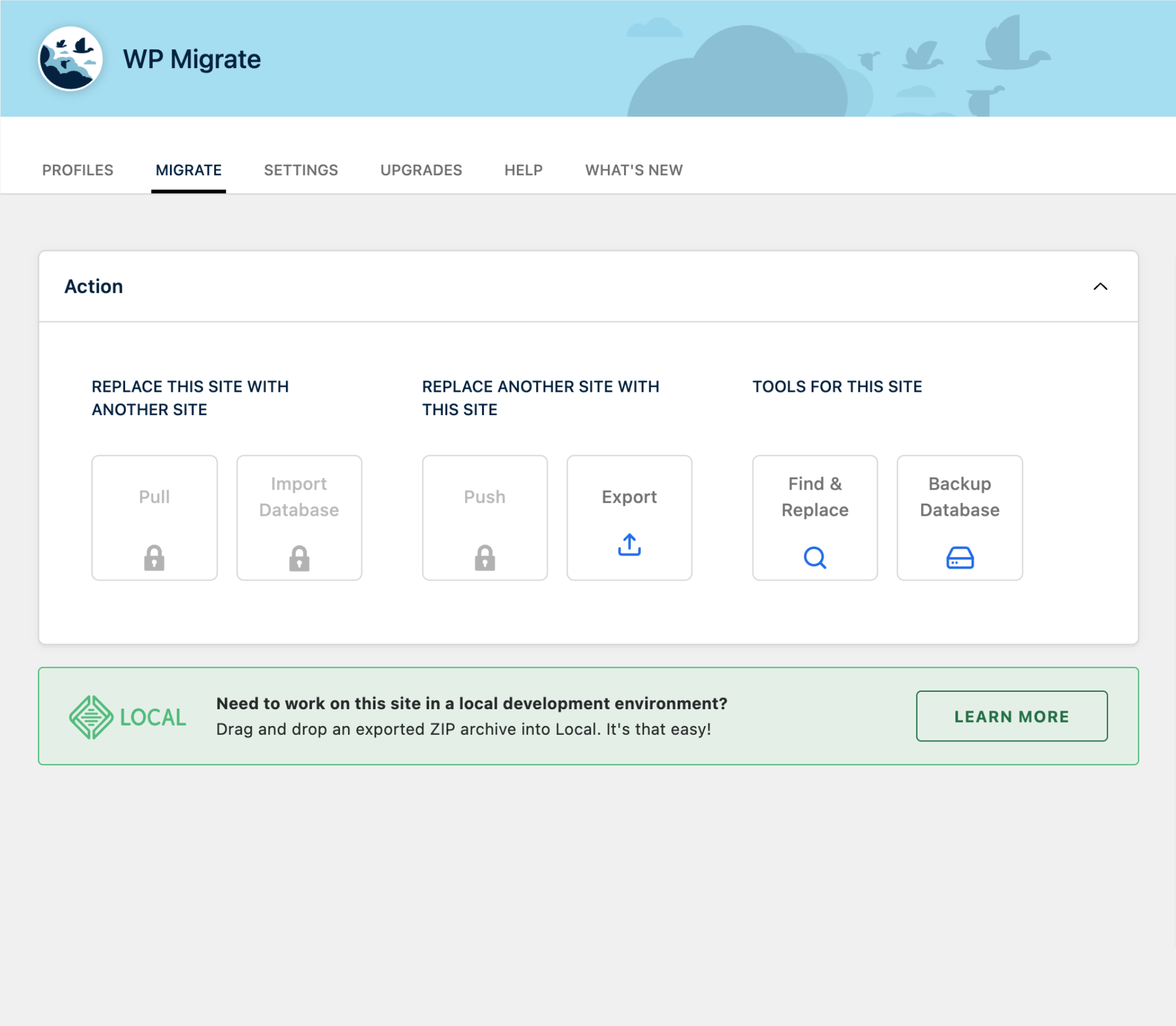Screen dimensions: 1176x1026
Task: Click the MIGRATE tab label
Action: (188, 170)
